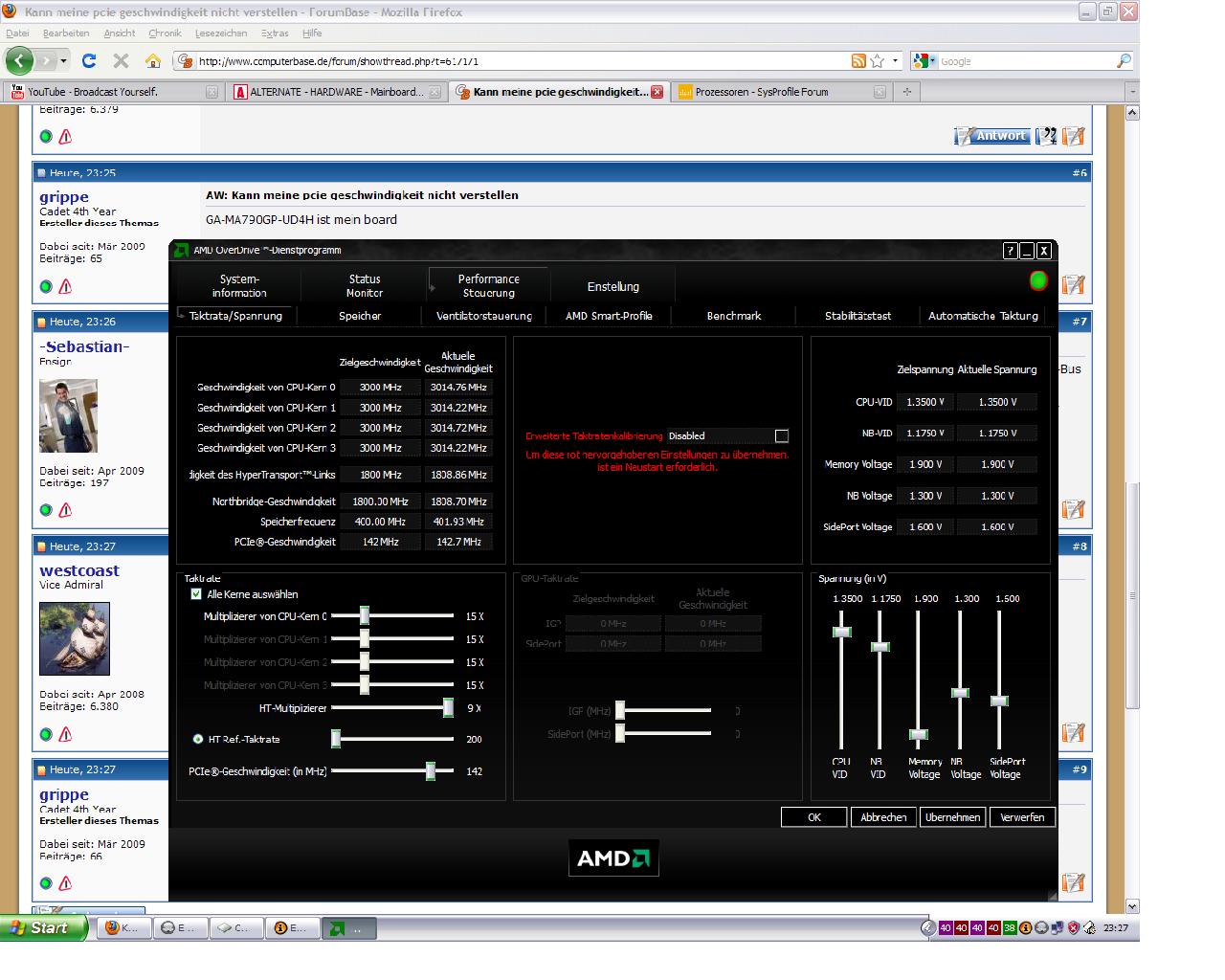Click the CPU VID voltage slider handle
This screenshot has width=1225, height=980.
pyautogui.click(x=841, y=632)
